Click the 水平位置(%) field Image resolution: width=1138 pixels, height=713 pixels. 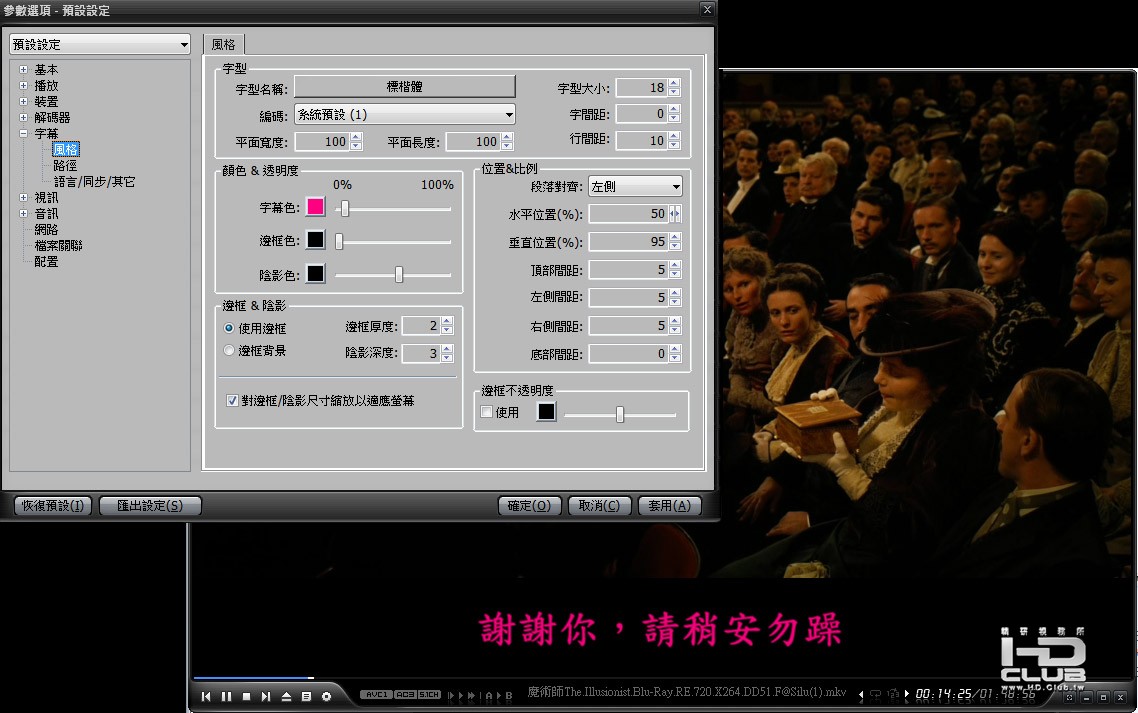pos(629,213)
